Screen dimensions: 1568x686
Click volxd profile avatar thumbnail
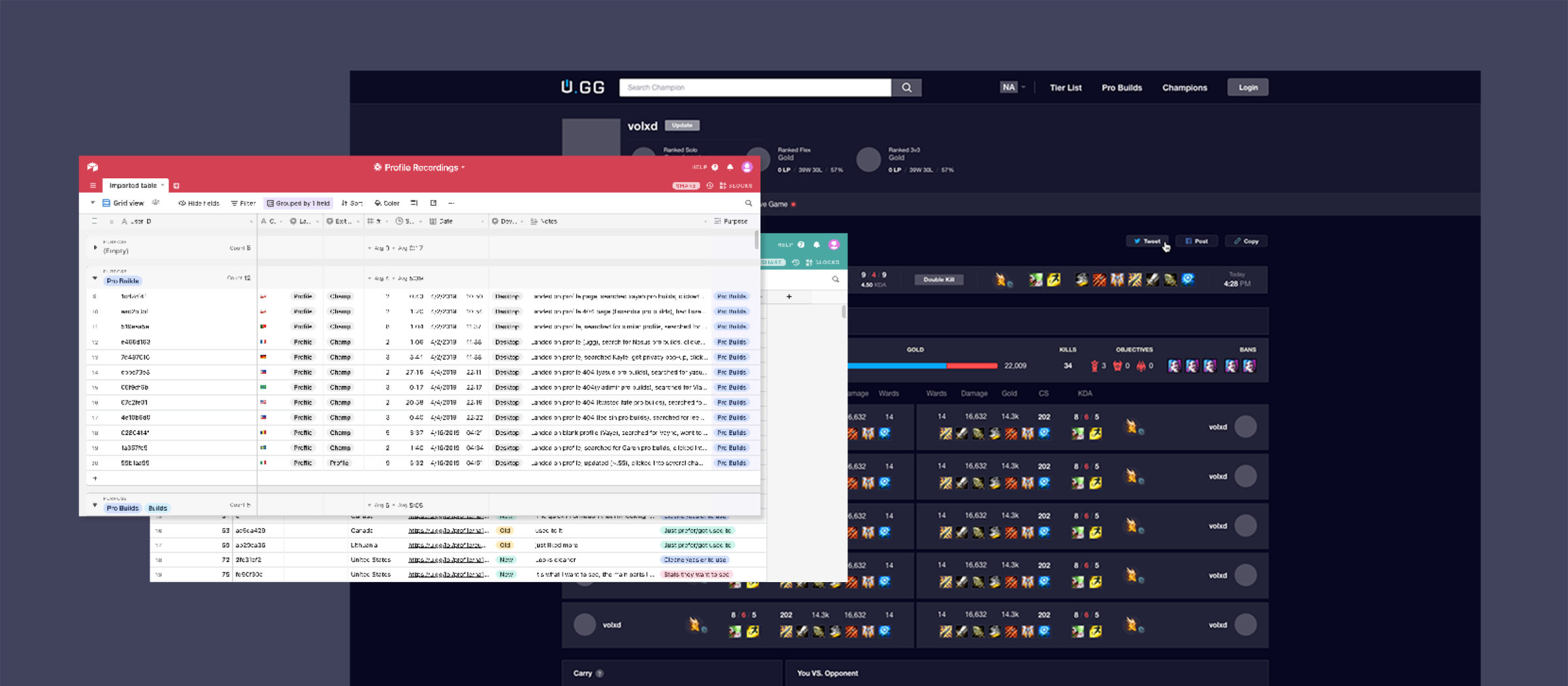[591, 137]
